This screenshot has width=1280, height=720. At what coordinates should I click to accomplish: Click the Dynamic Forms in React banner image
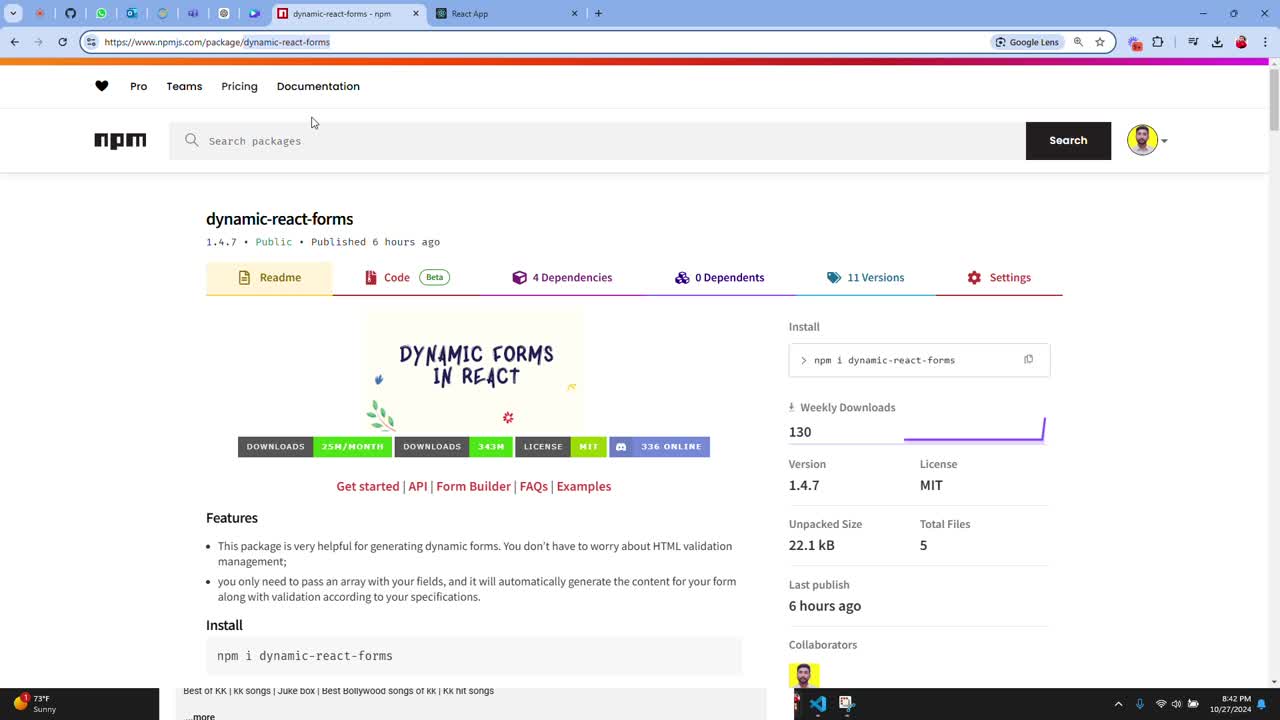[474, 371]
